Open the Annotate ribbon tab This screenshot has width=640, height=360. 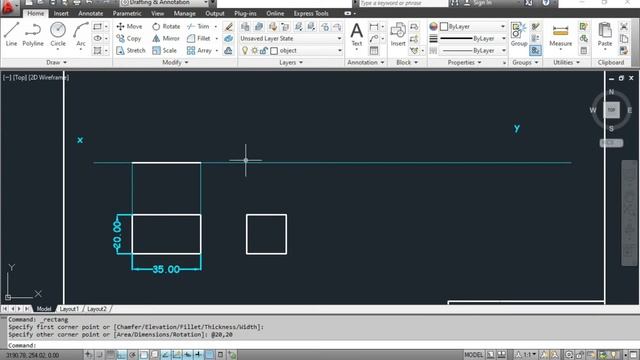91,13
